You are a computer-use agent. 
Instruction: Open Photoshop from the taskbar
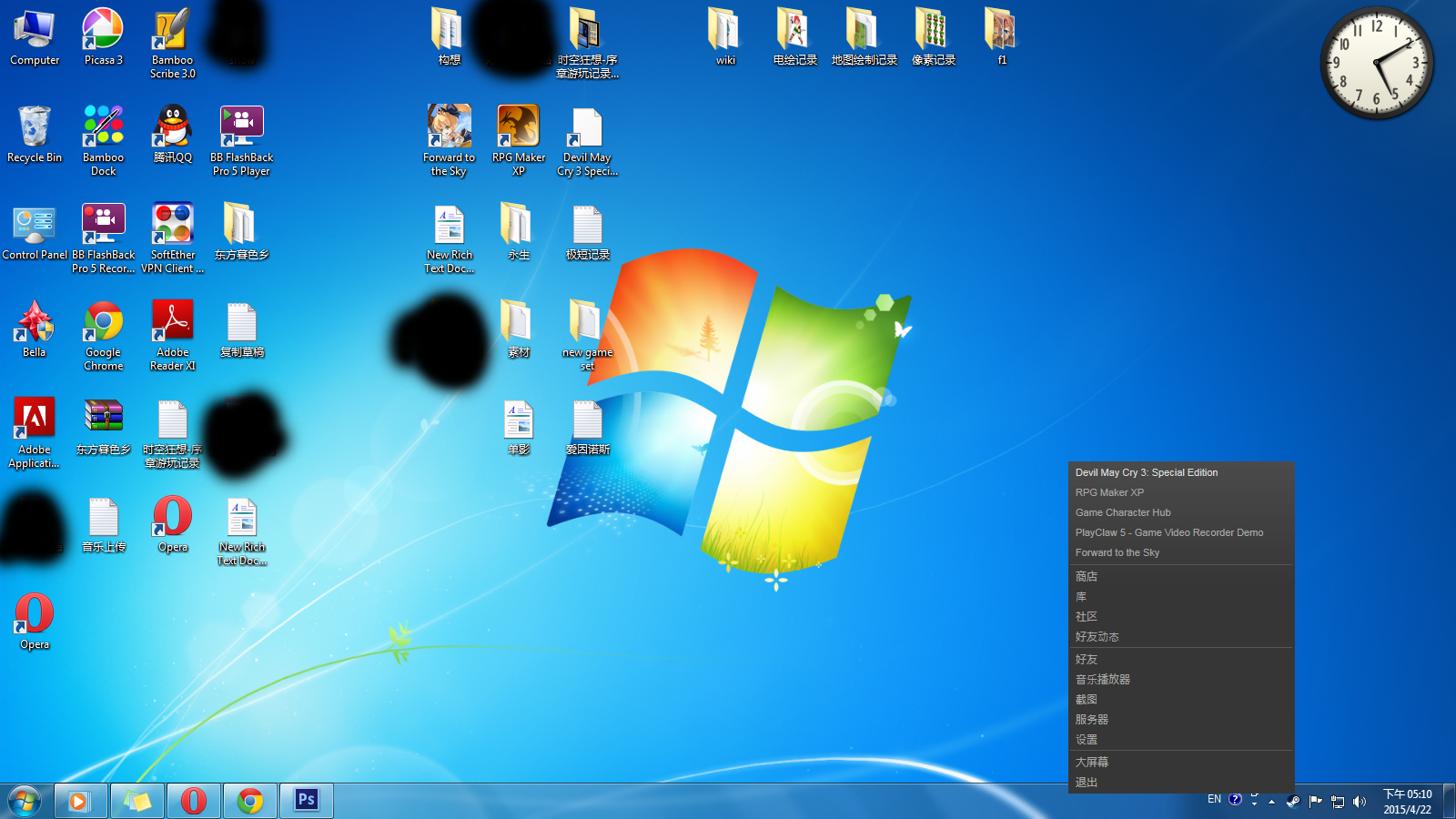(307, 800)
